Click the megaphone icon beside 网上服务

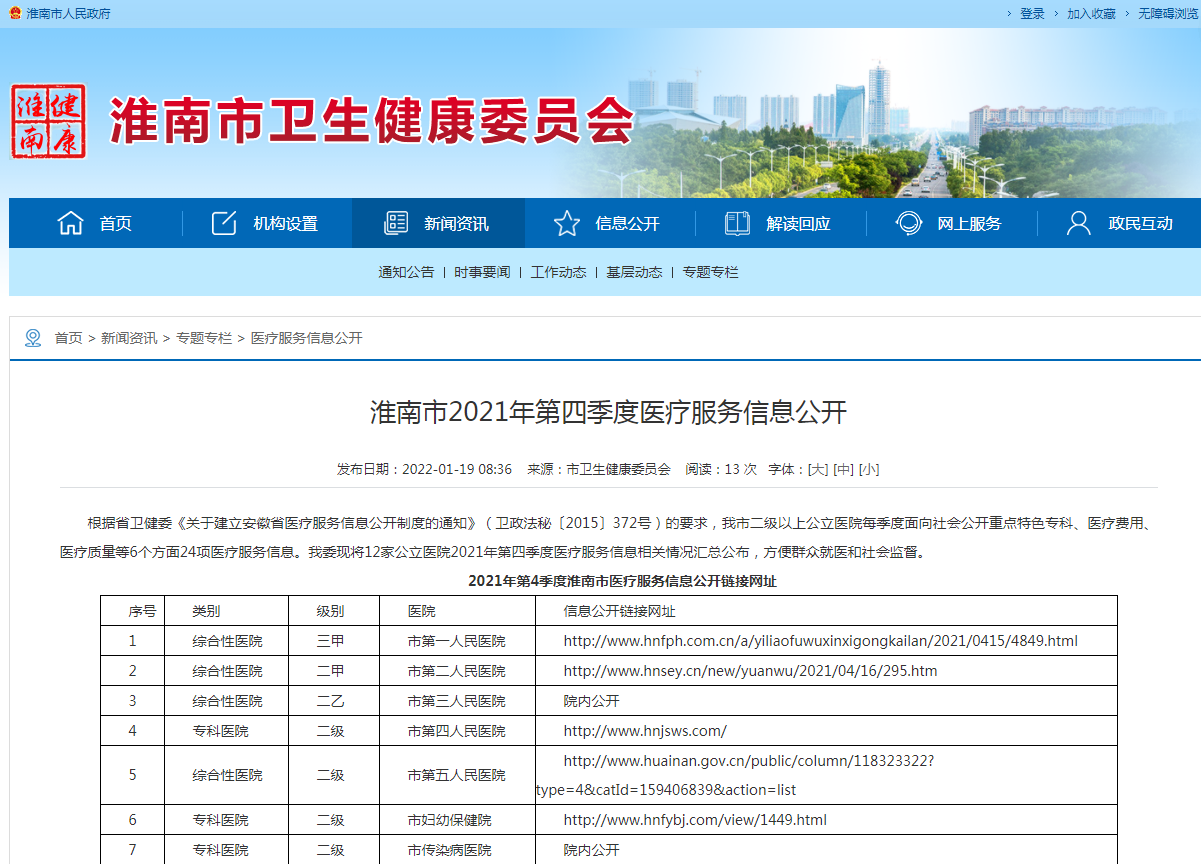908,222
